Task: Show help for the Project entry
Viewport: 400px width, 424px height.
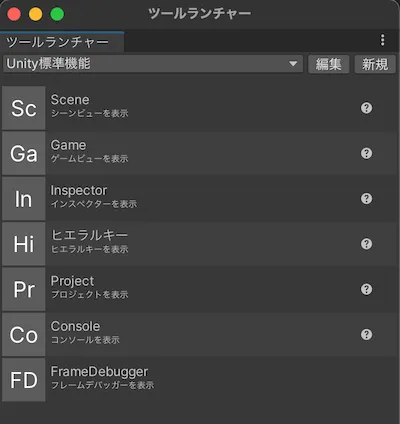Action: [x=366, y=289]
